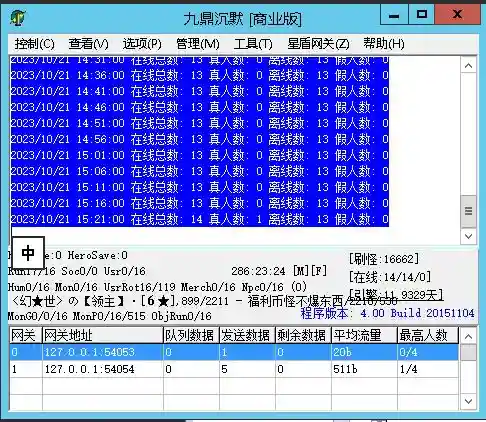Click log line 2023/10/21 15:11:00
Image resolution: width=486 pixels, height=422 pixels.
(x=200, y=187)
